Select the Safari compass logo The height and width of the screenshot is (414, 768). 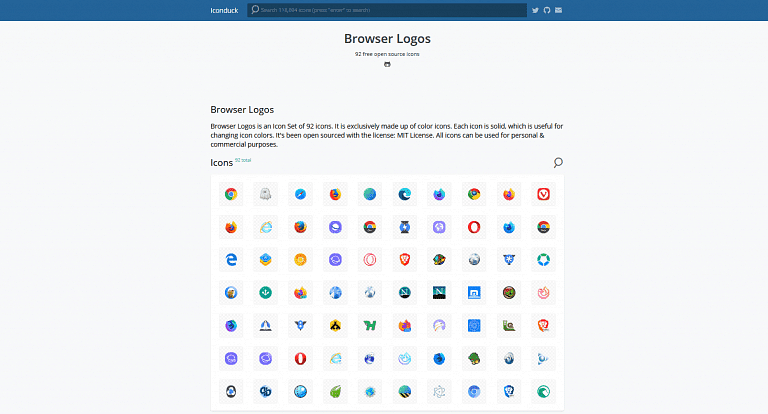pyautogui.click(x=300, y=195)
